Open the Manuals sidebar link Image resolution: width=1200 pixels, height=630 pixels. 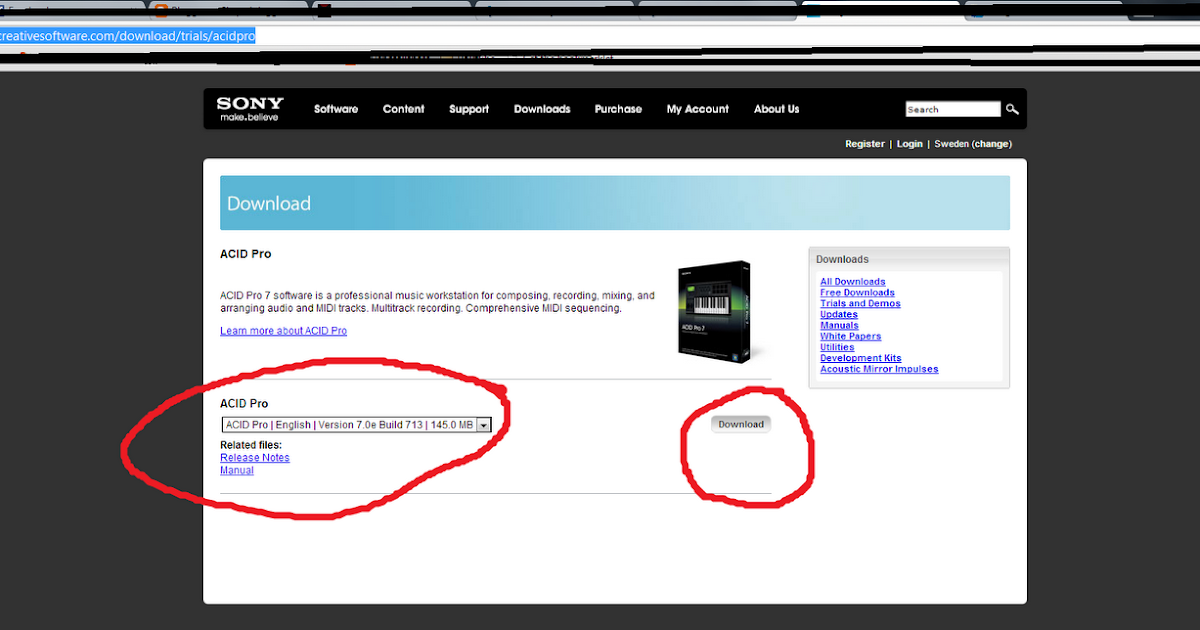point(839,326)
